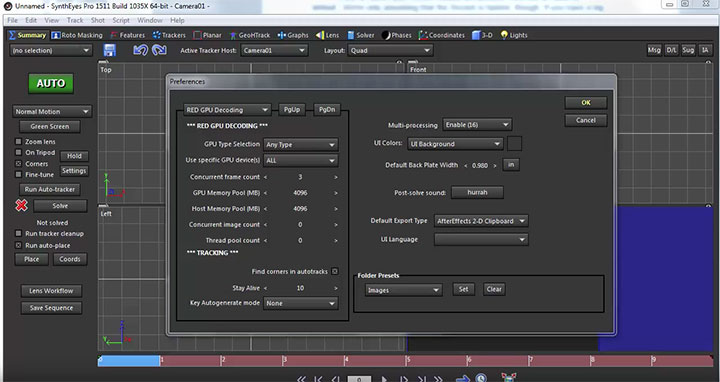
Task: Enable the Zoom lens checkbox
Action: pos(18,141)
